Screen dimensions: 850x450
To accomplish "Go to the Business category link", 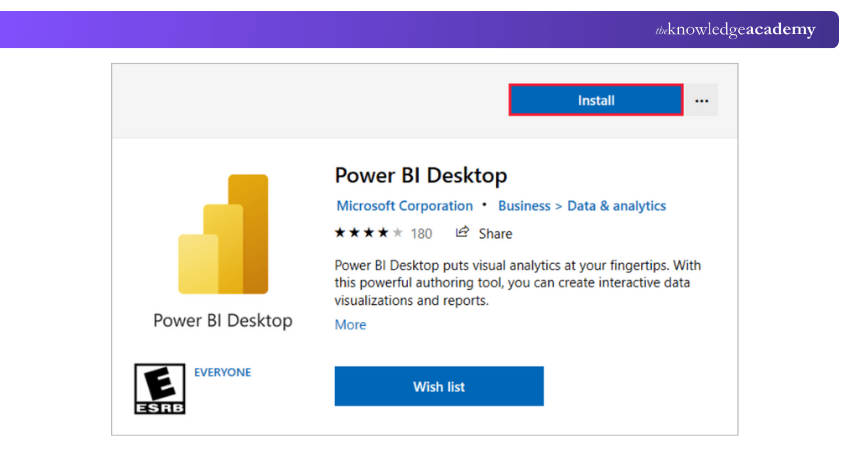I will (524, 206).
